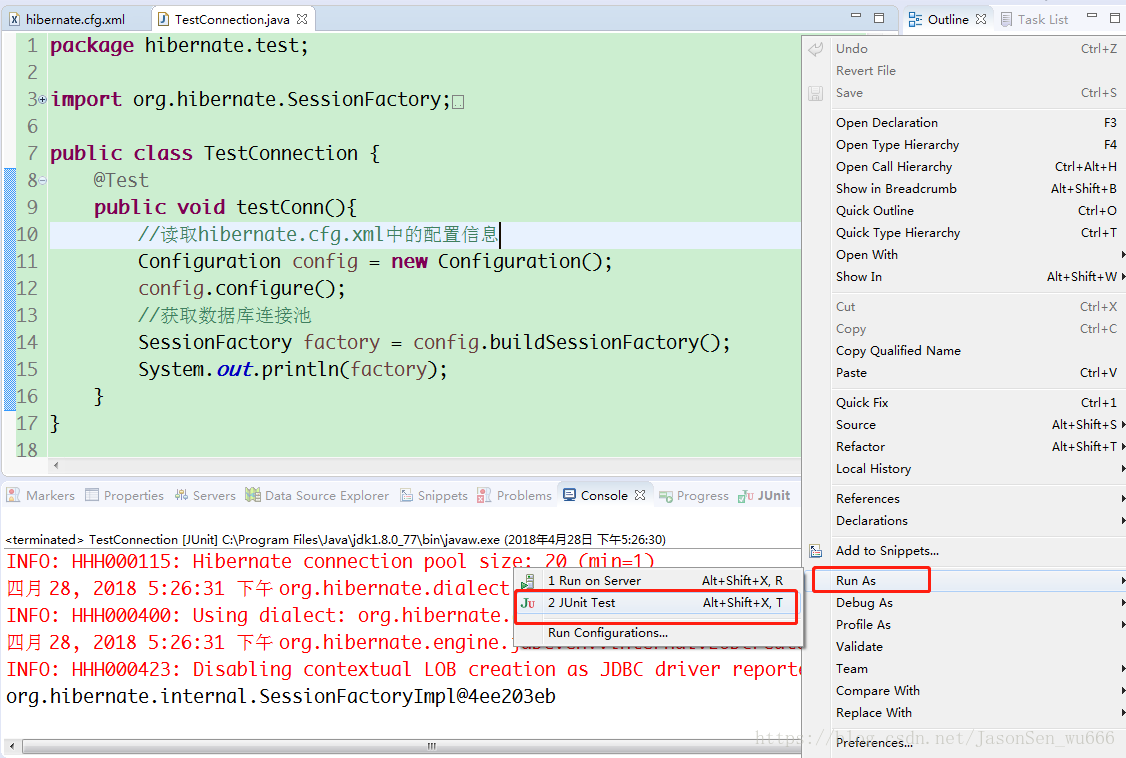Open the Compare With submenu

pyautogui.click(x=963, y=691)
